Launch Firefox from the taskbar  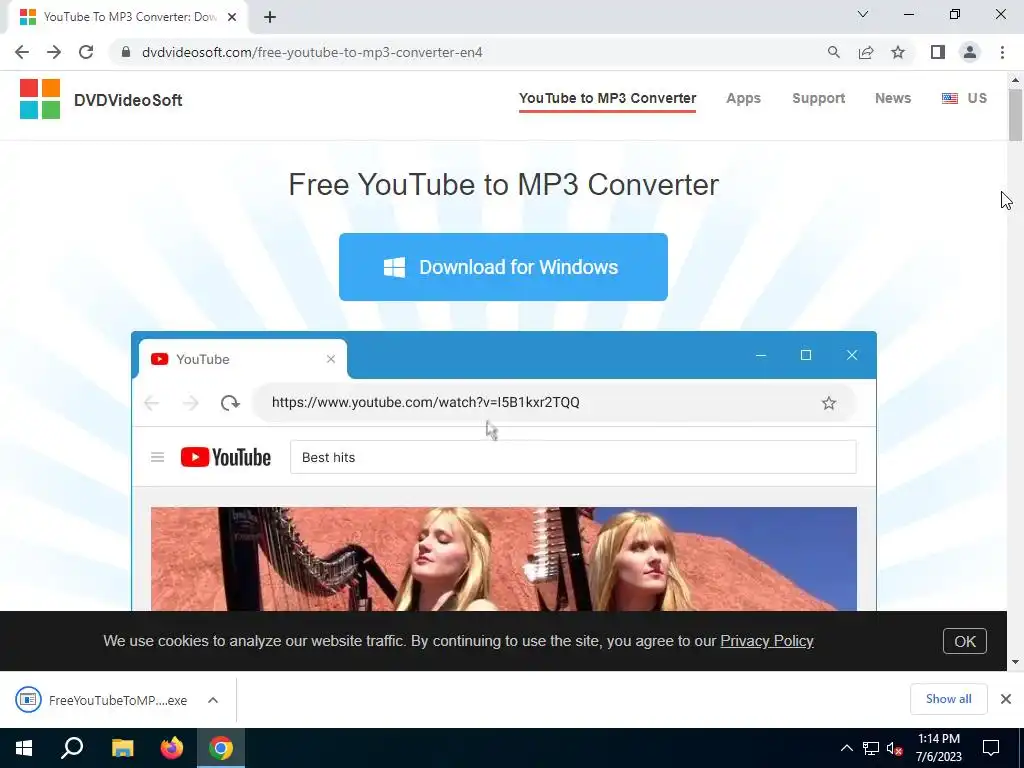tap(171, 748)
